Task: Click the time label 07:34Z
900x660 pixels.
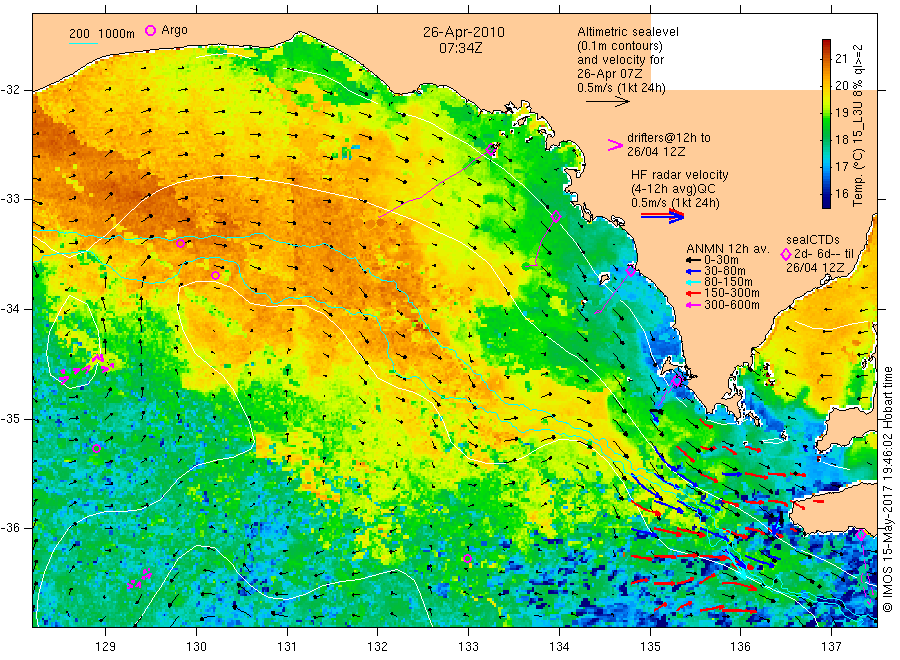Action: [460, 48]
